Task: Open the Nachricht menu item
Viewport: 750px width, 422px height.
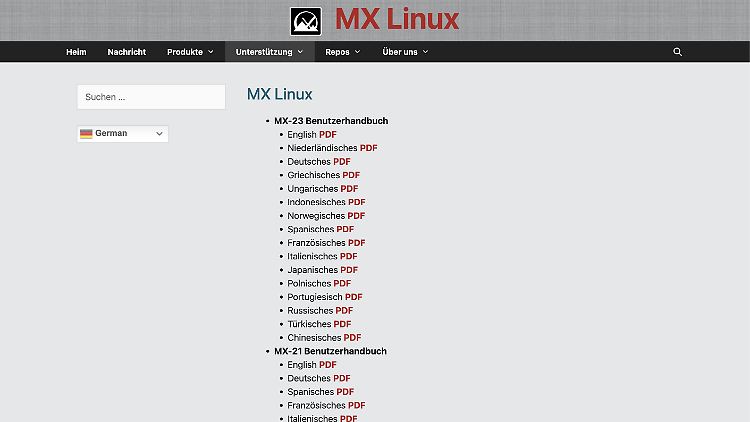Action: [127, 52]
